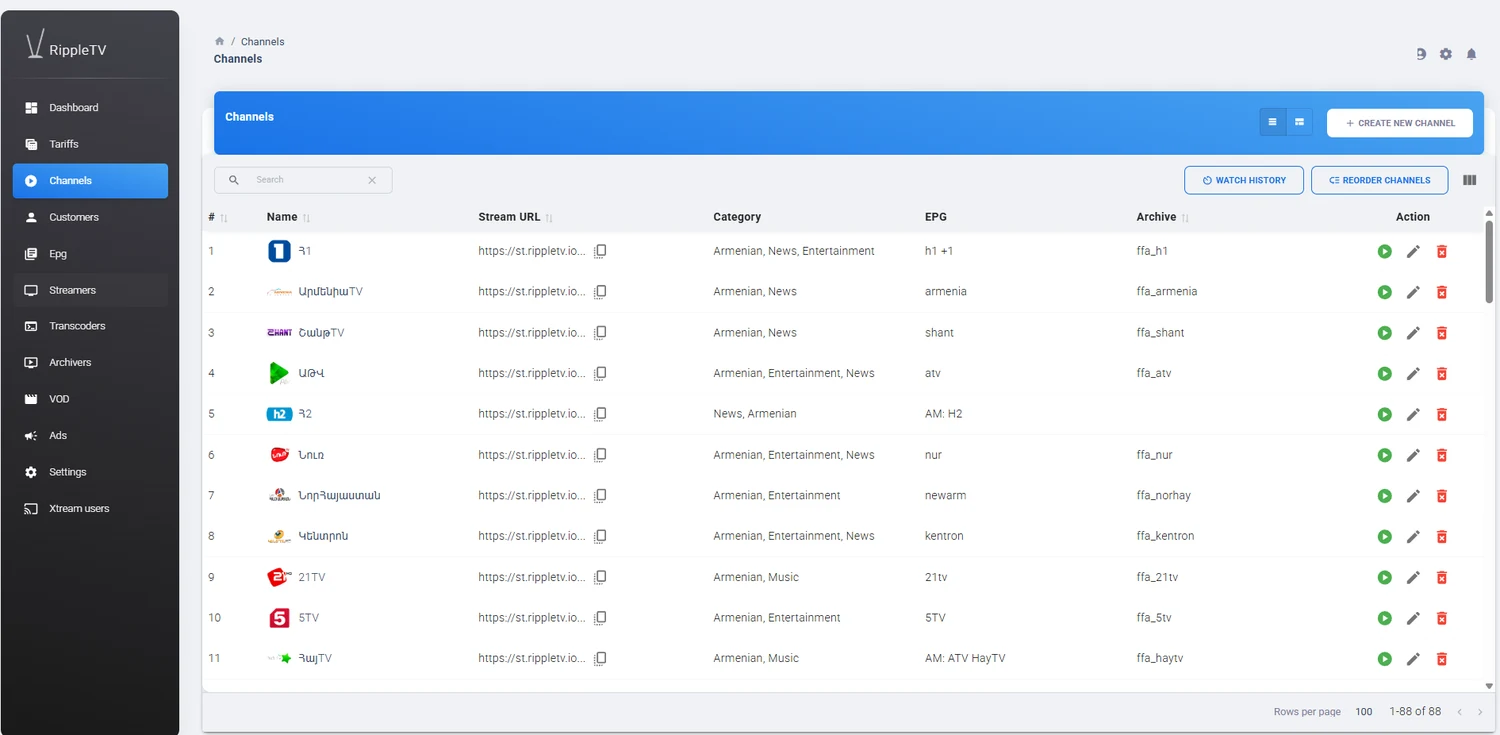
Task: Go to previous page of channels
Action: 1459,712
